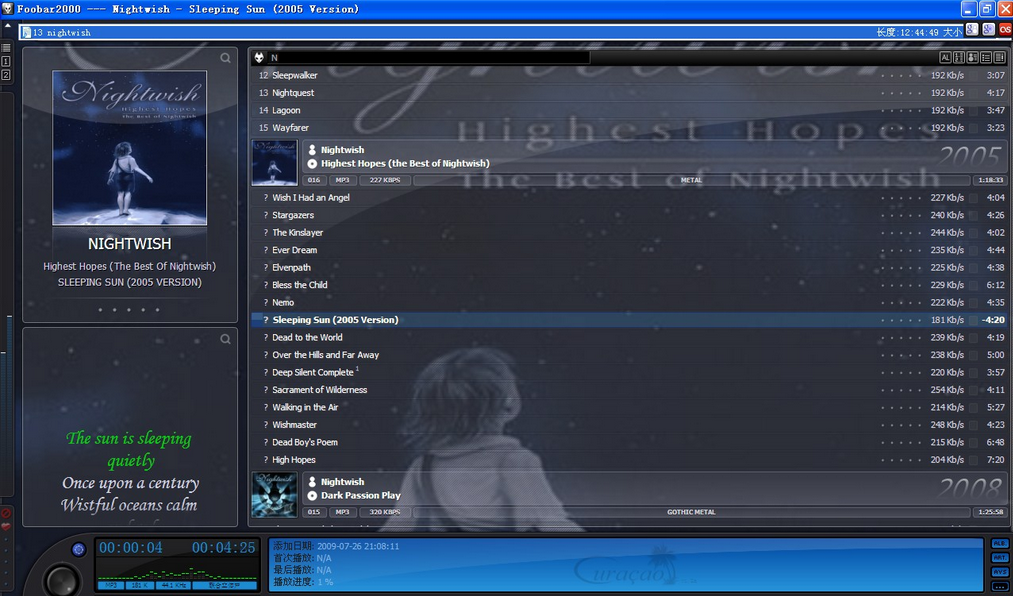Click the ALB button at bottom right
This screenshot has width=1013, height=596.
[999, 544]
